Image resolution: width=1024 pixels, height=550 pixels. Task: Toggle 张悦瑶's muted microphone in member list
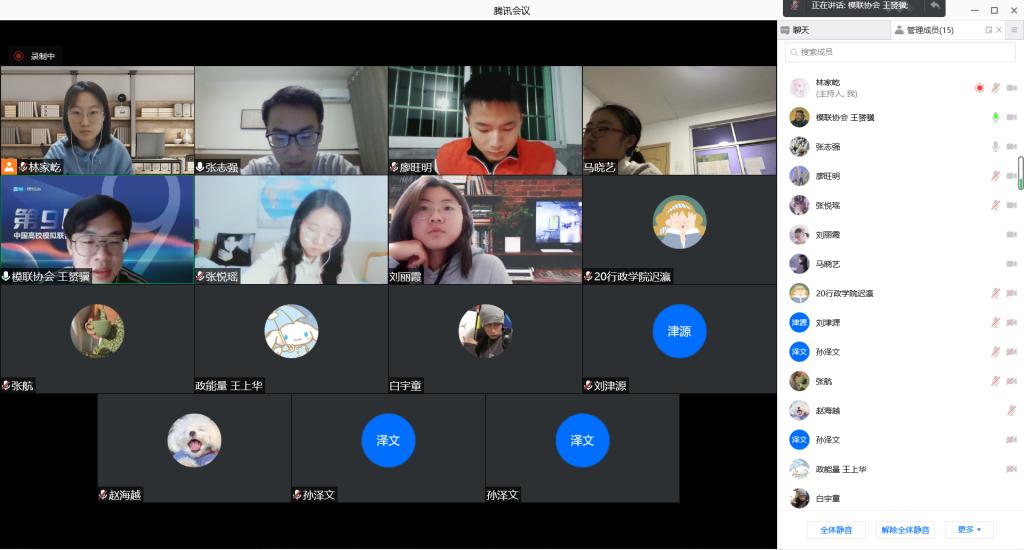995,205
